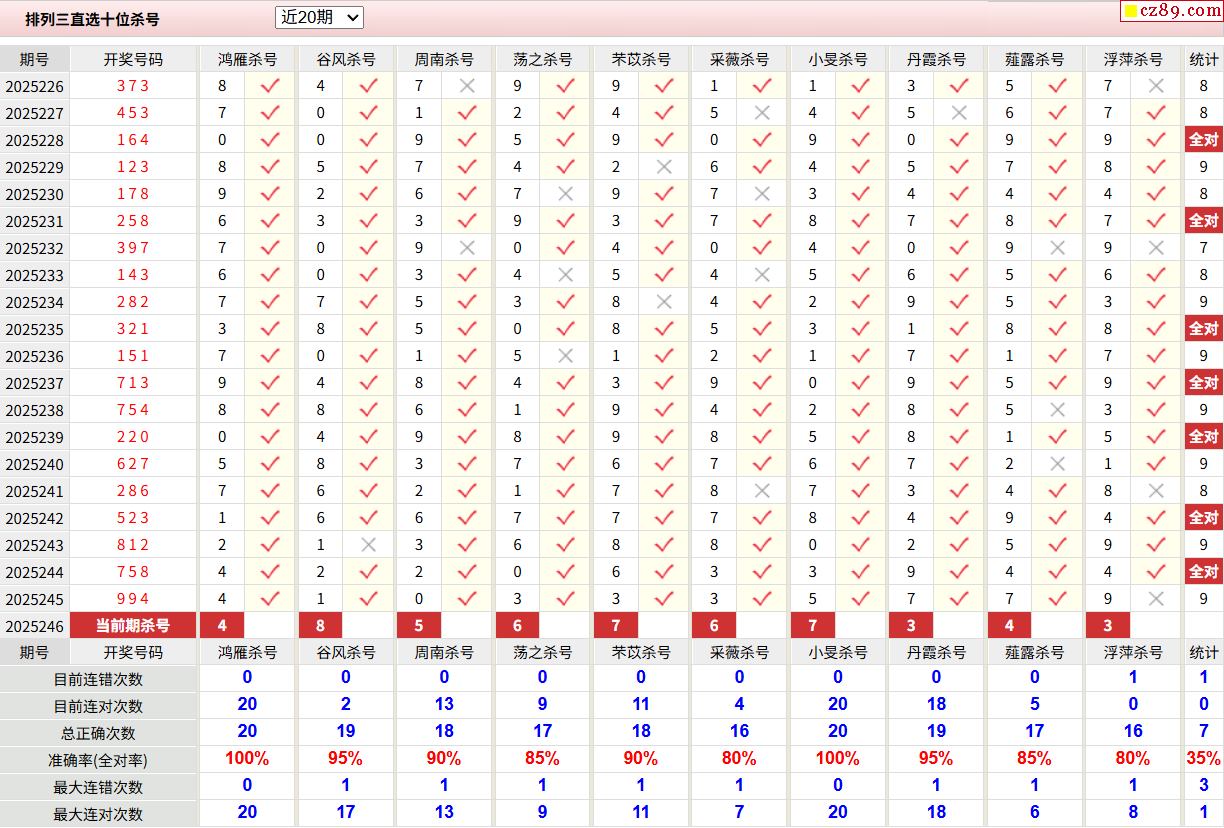Click 周南杀号 current pick 5 in row 2025246
Image resolution: width=1224 pixels, height=828 pixels.
(419, 626)
